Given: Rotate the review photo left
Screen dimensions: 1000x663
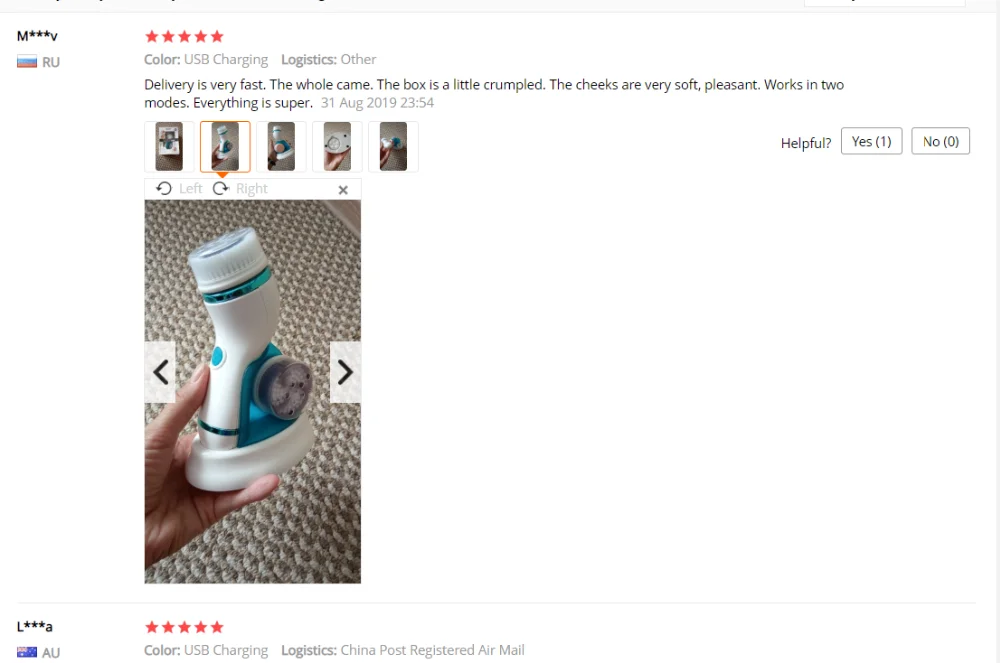Looking at the screenshot, I should pyautogui.click(x=164, y=189).
